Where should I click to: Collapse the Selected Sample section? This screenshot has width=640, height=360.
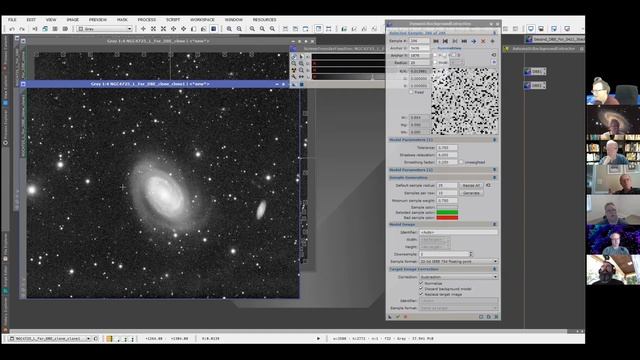494,33
